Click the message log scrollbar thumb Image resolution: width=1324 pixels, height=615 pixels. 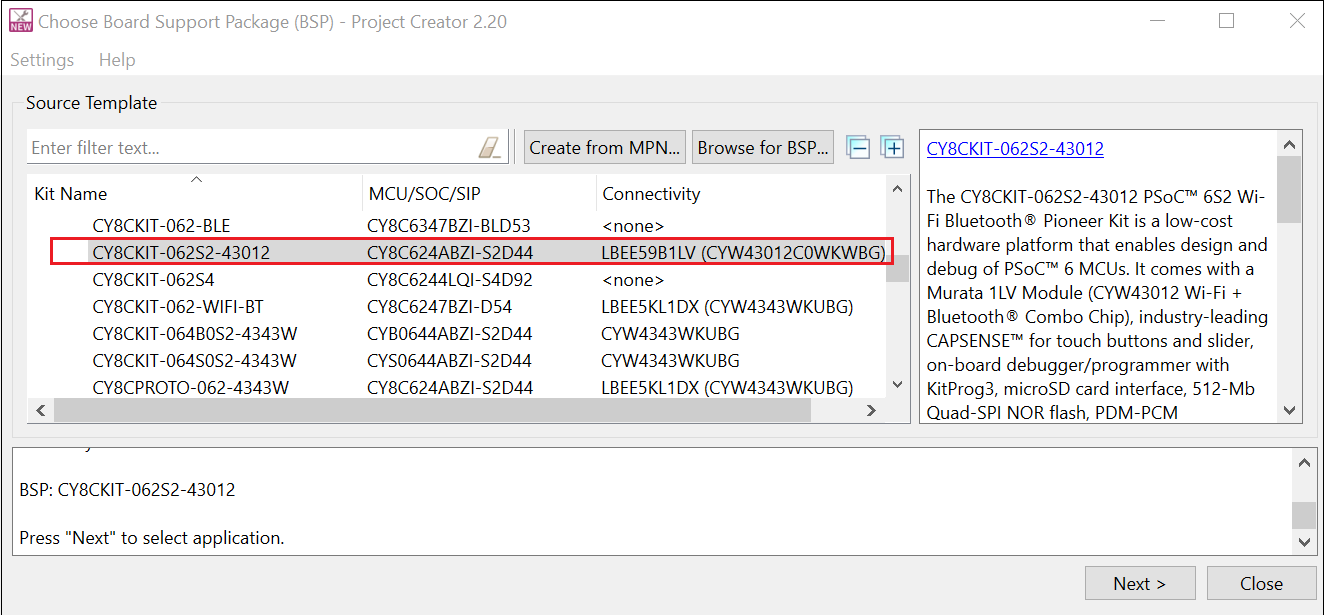tap(1304, 515)
